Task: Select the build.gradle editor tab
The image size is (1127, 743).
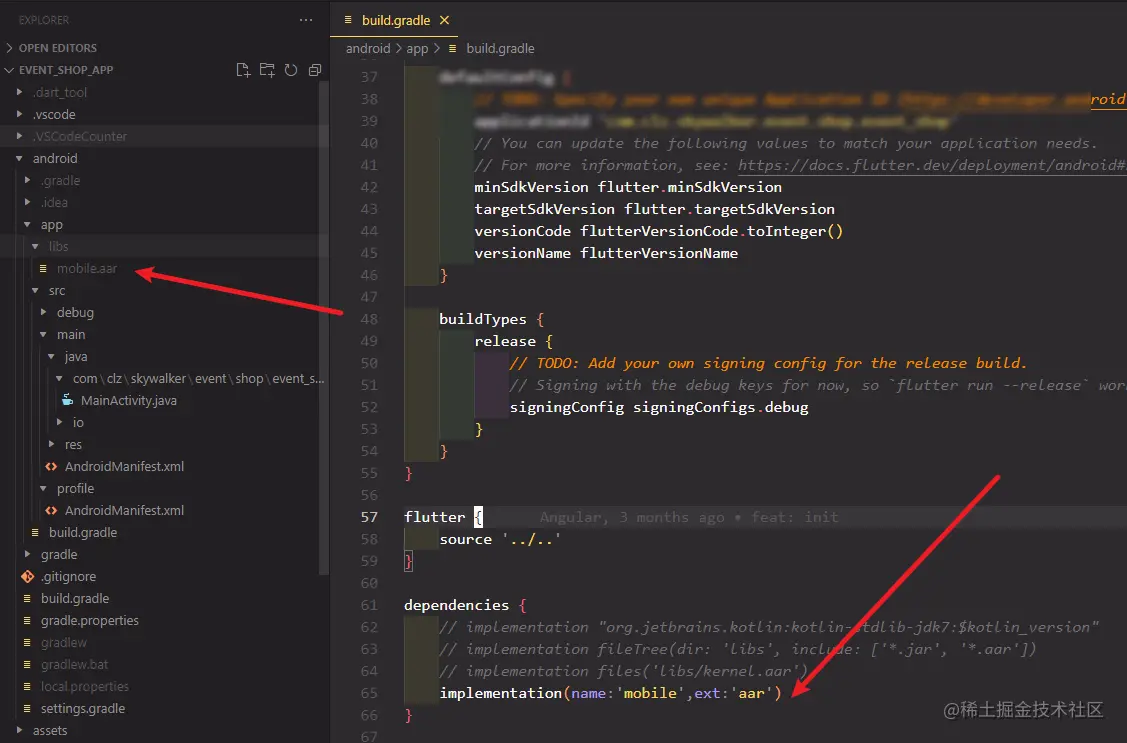Action: 396,20
